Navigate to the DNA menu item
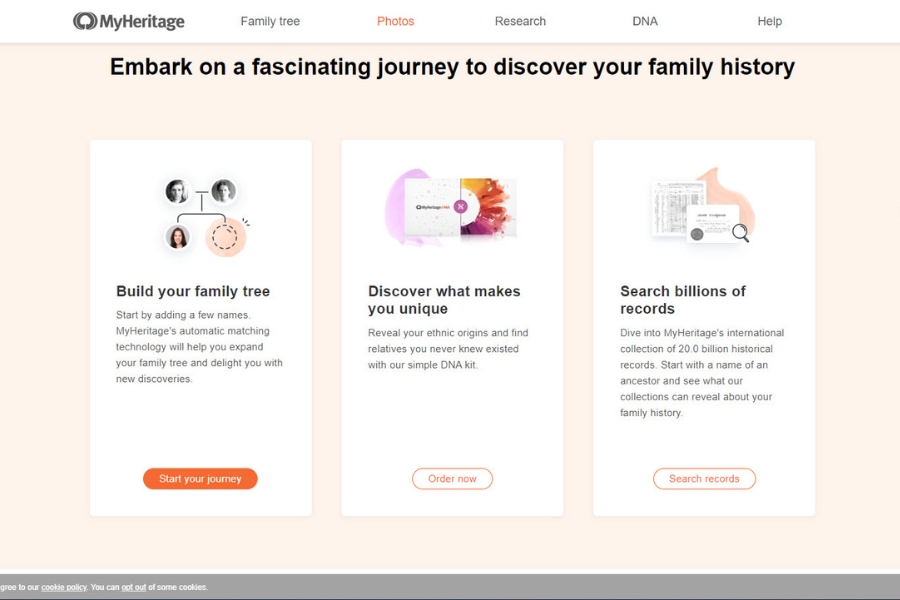The image size is (900, 600). [x=645, y=21]
